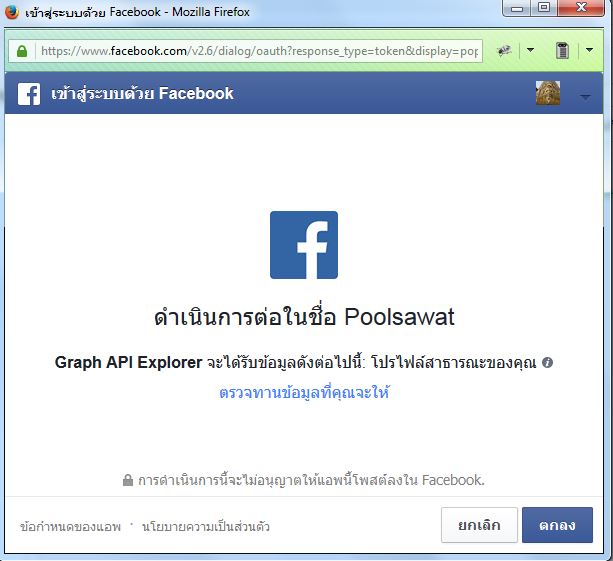
Task: Click the Firefox logo in title bar
Action: click(12, 12)
